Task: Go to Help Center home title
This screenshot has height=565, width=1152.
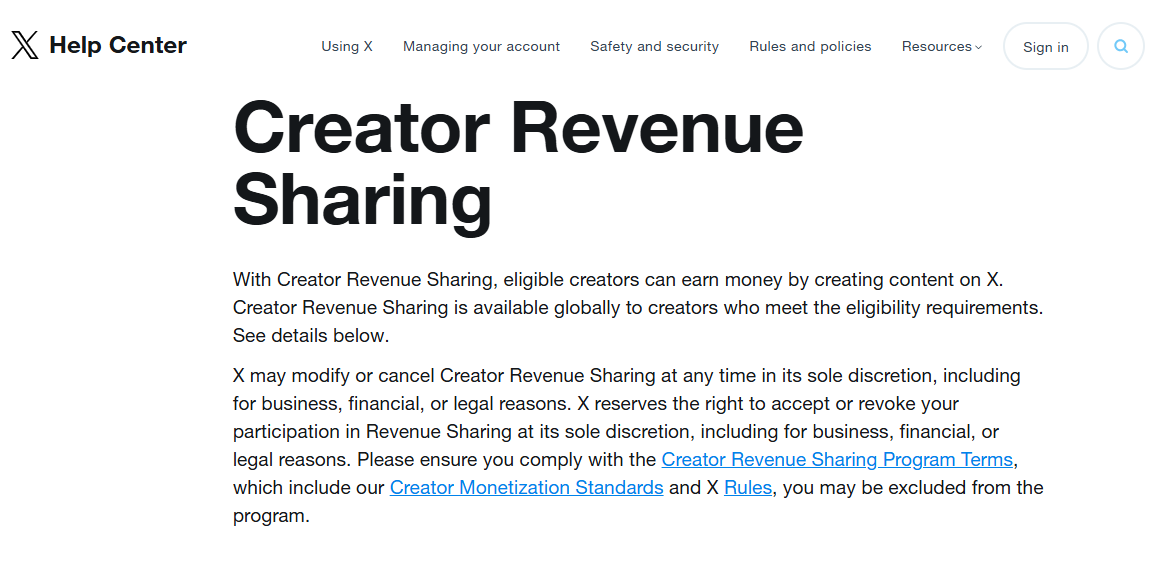Action: tap(118, 46)
